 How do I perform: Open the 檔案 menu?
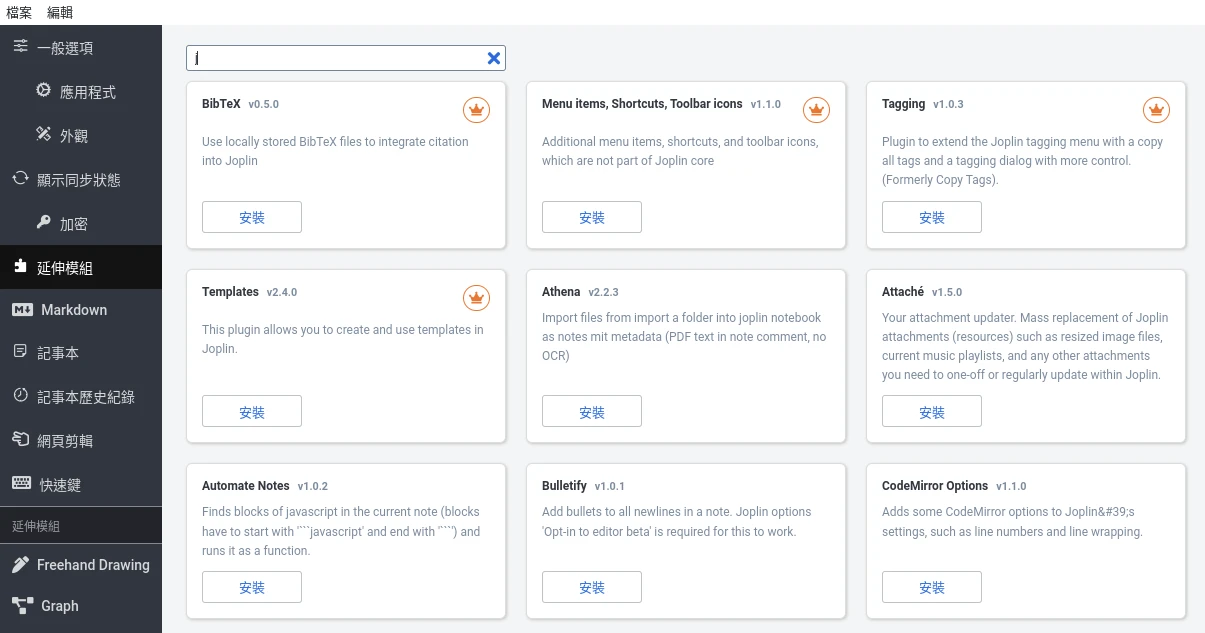tap(19, 12)
